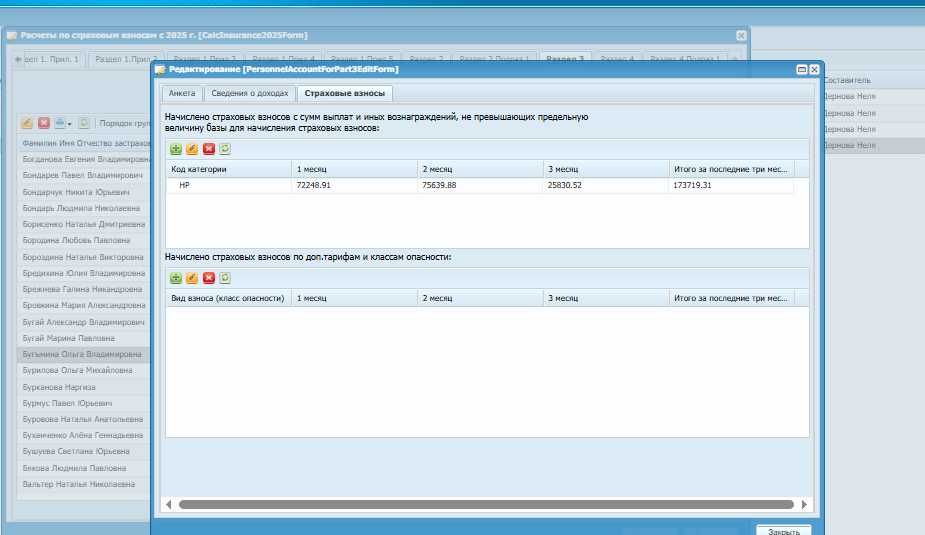Click scrollbar left arrow in edit dialog
925x535 pixels.
(x=169, y=504)
